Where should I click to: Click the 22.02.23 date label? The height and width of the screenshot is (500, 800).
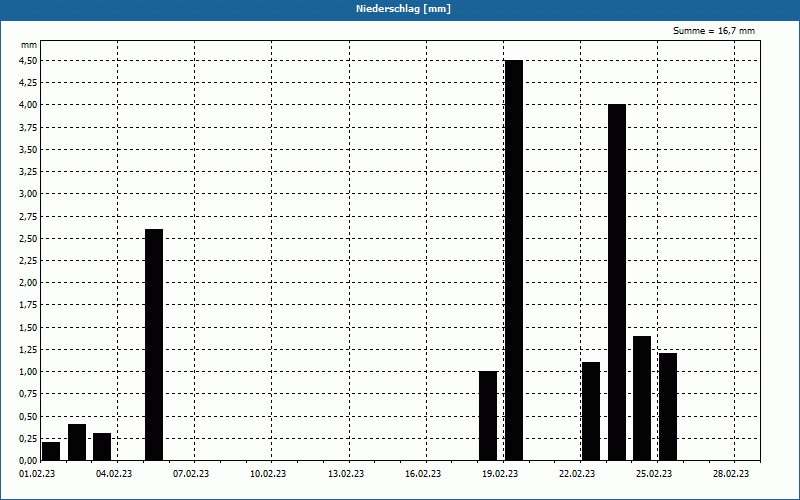tap(577, 474)
